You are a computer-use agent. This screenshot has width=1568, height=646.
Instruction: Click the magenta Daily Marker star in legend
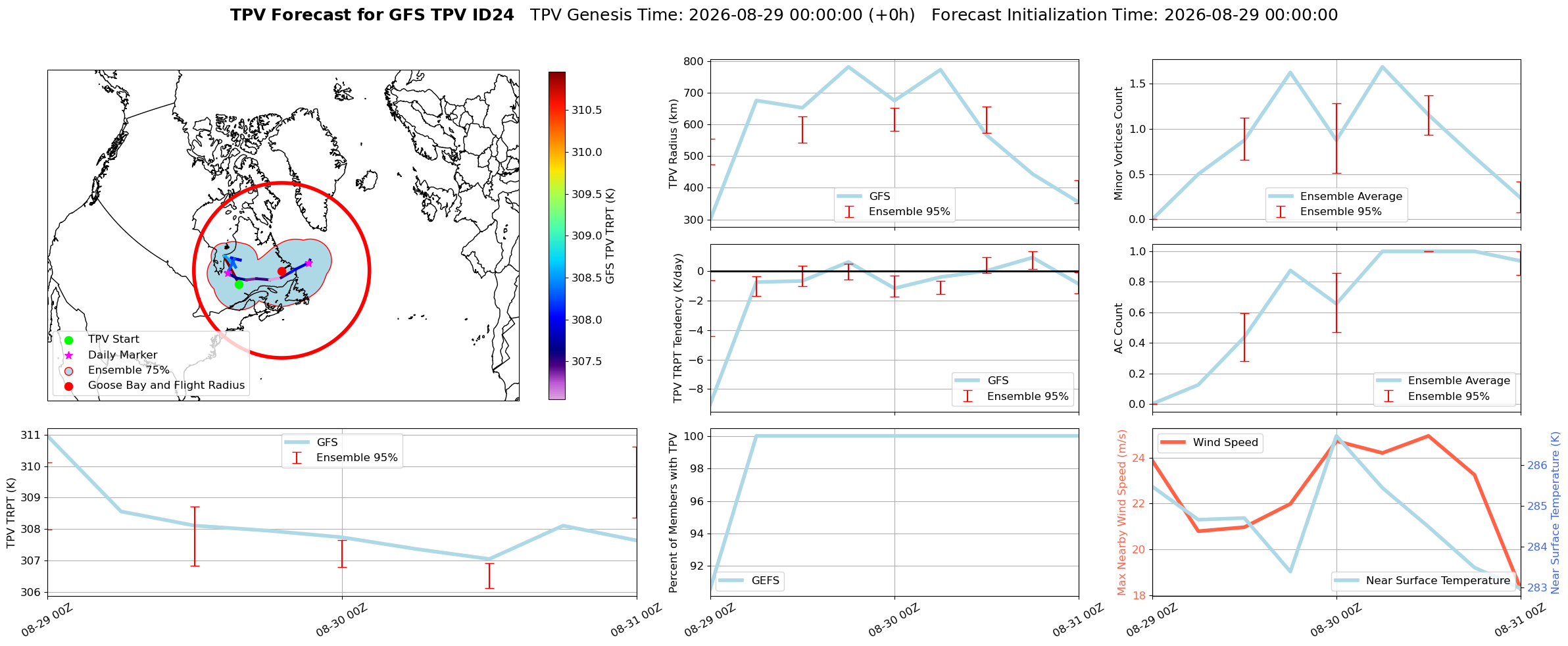pos(68,355)
